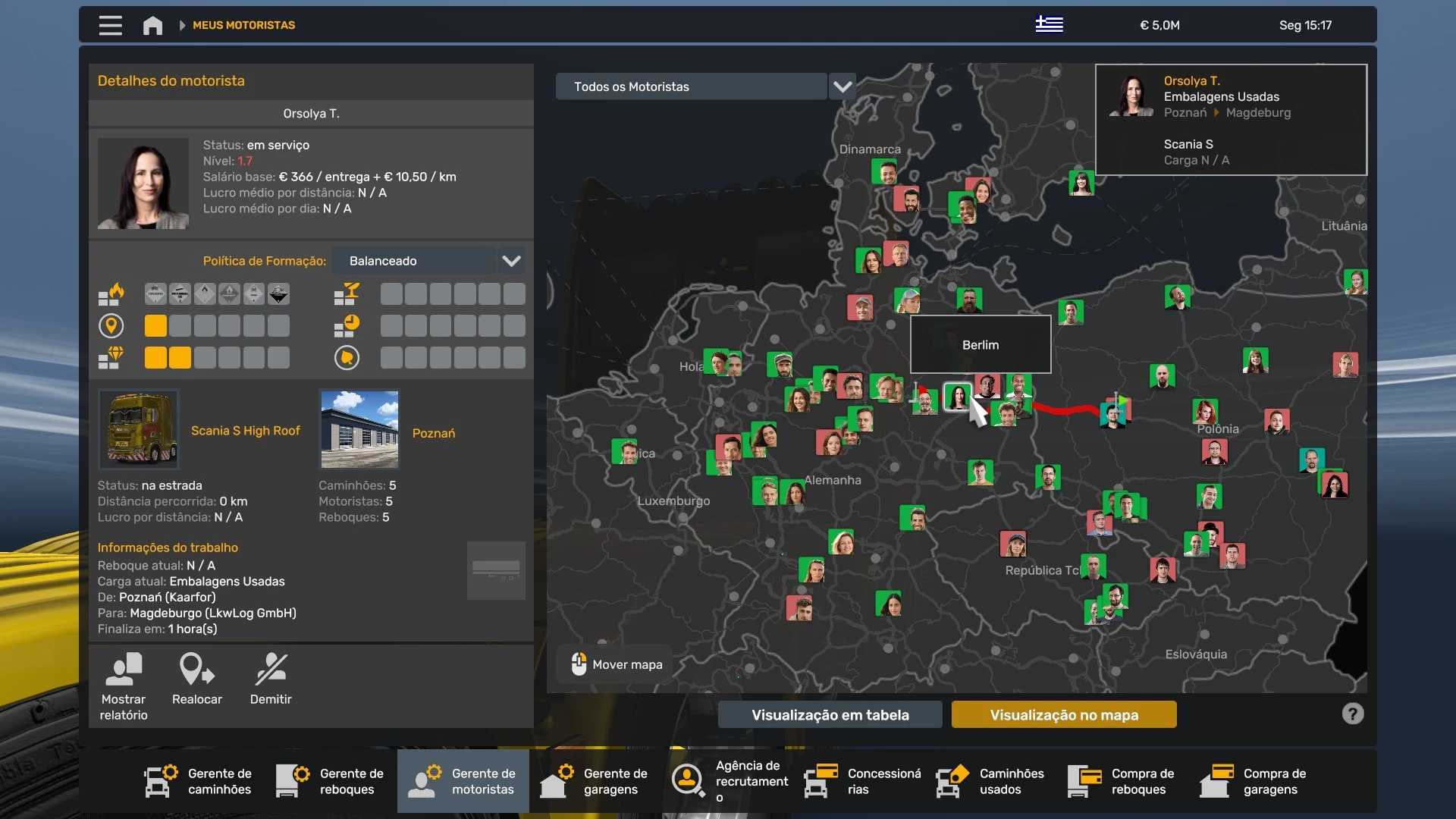1456x819 pixels.
Task: Click the Scania truck thumbnail
Action: click(x=139, y=429)
